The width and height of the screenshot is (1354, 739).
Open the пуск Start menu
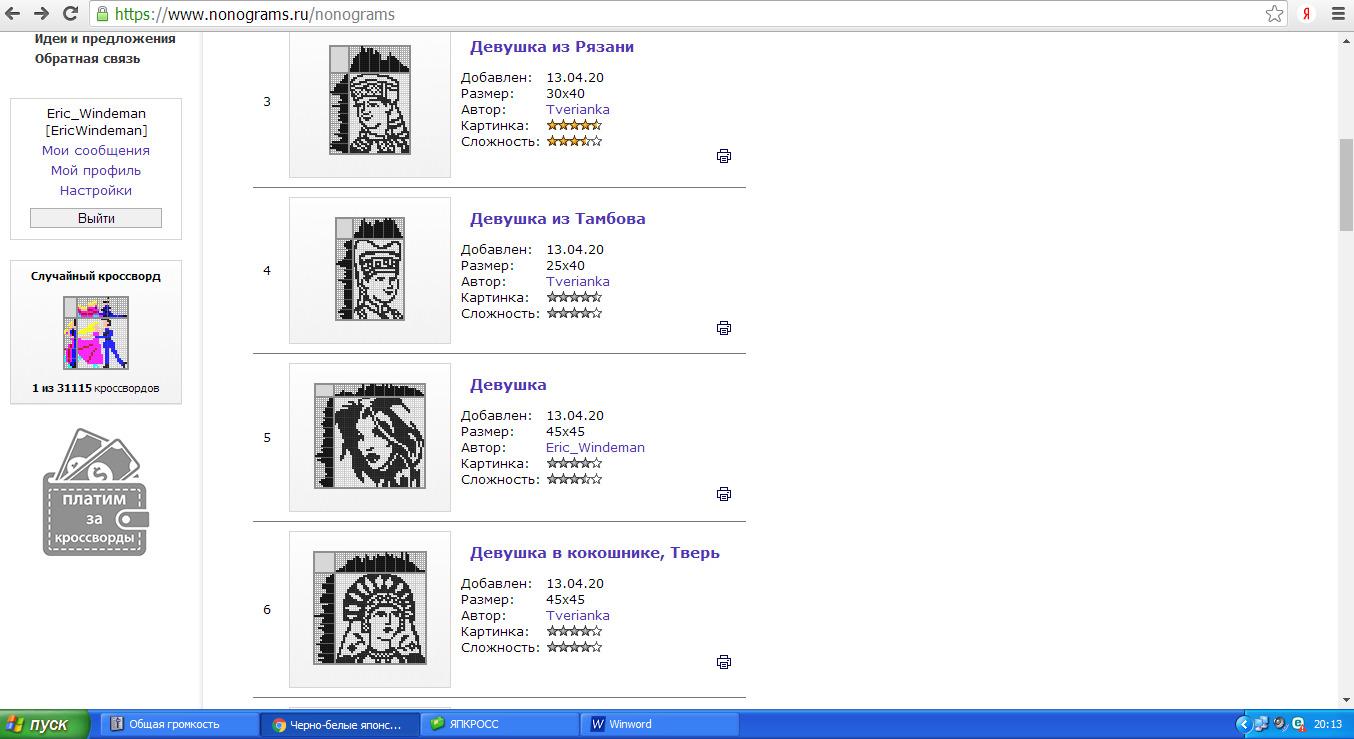click(x=45, y=724)
